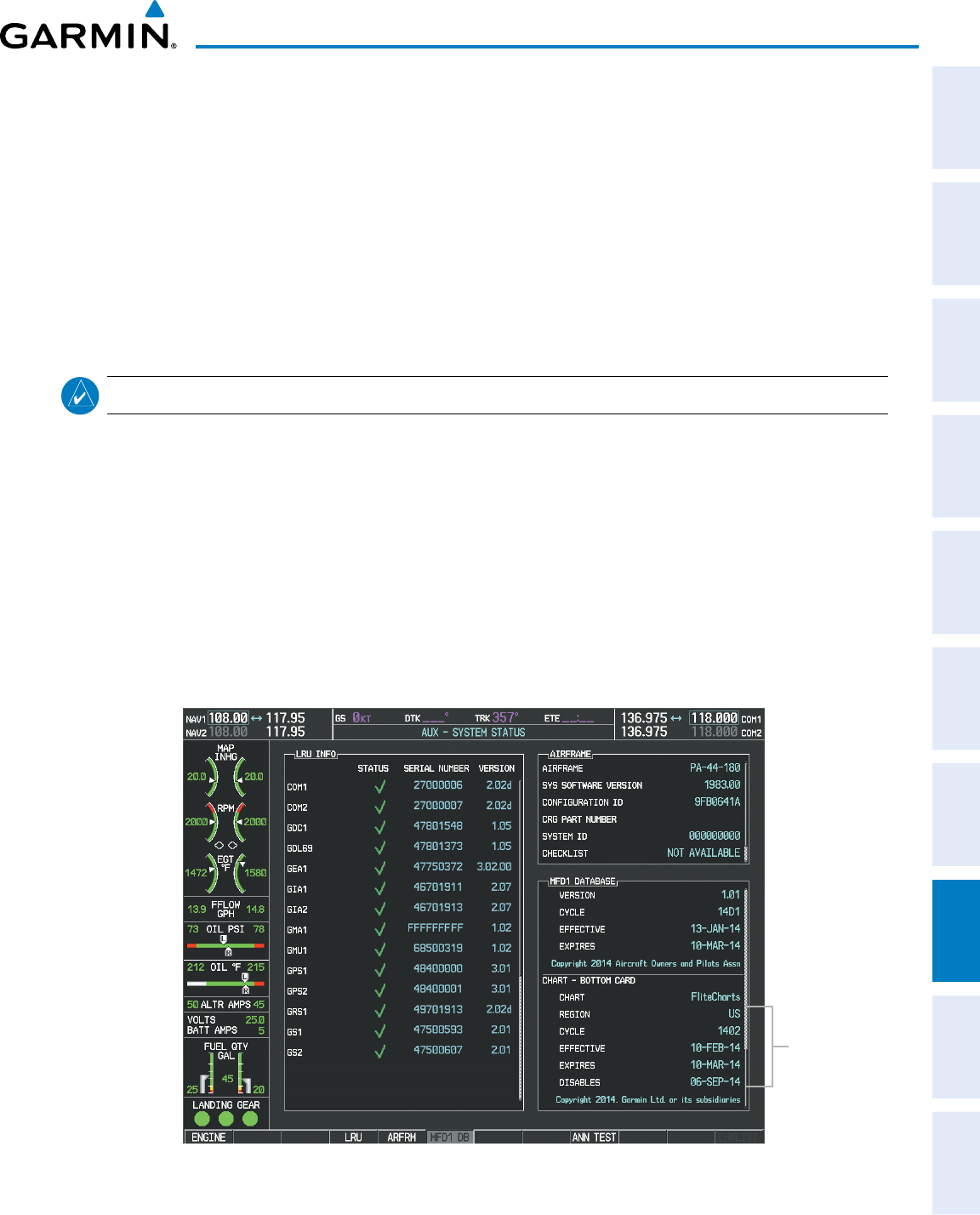This screenshot has width=980, height=1215.
Task: Click the center landing gear indicator light
Action: point(226,1119)
